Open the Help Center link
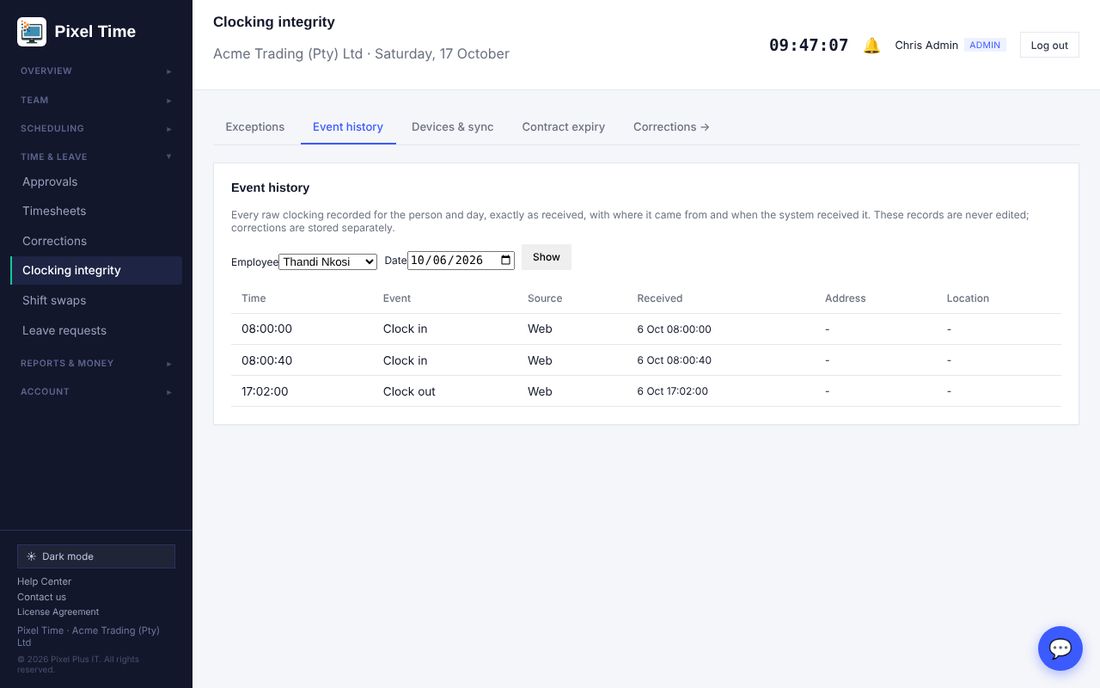 (x=44, y=581)
